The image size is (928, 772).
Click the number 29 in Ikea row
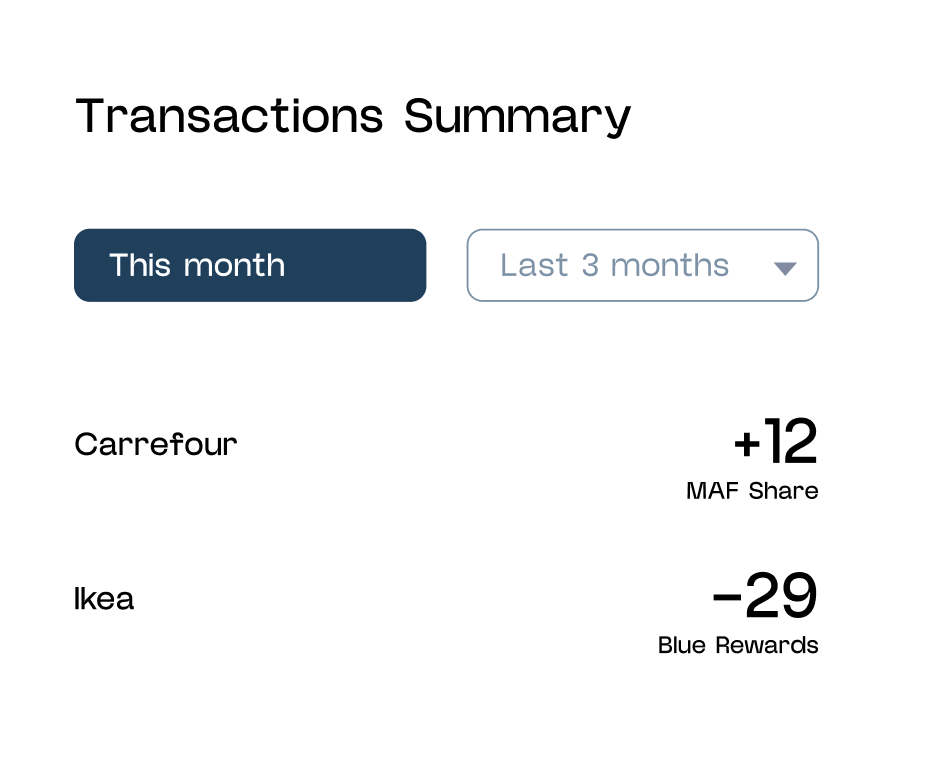[782, 597]
